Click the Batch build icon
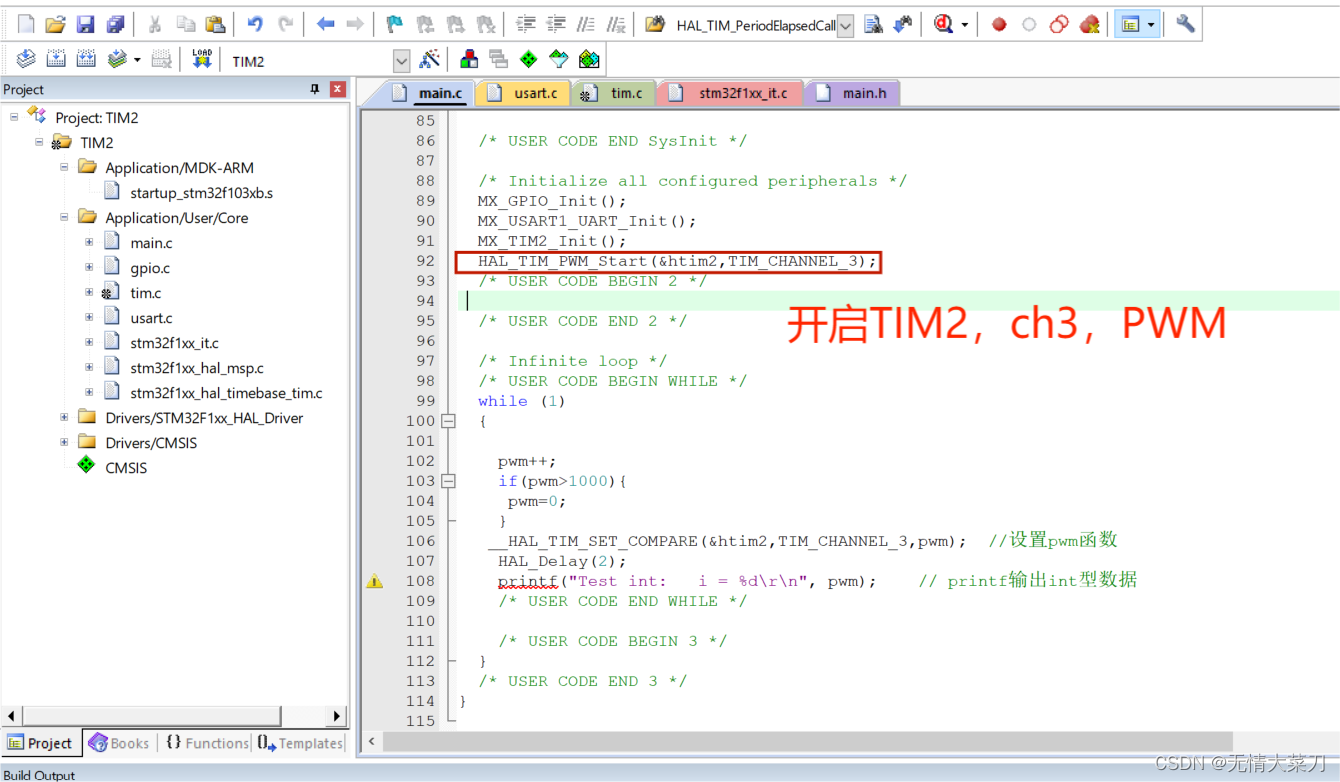 [117, 60]
